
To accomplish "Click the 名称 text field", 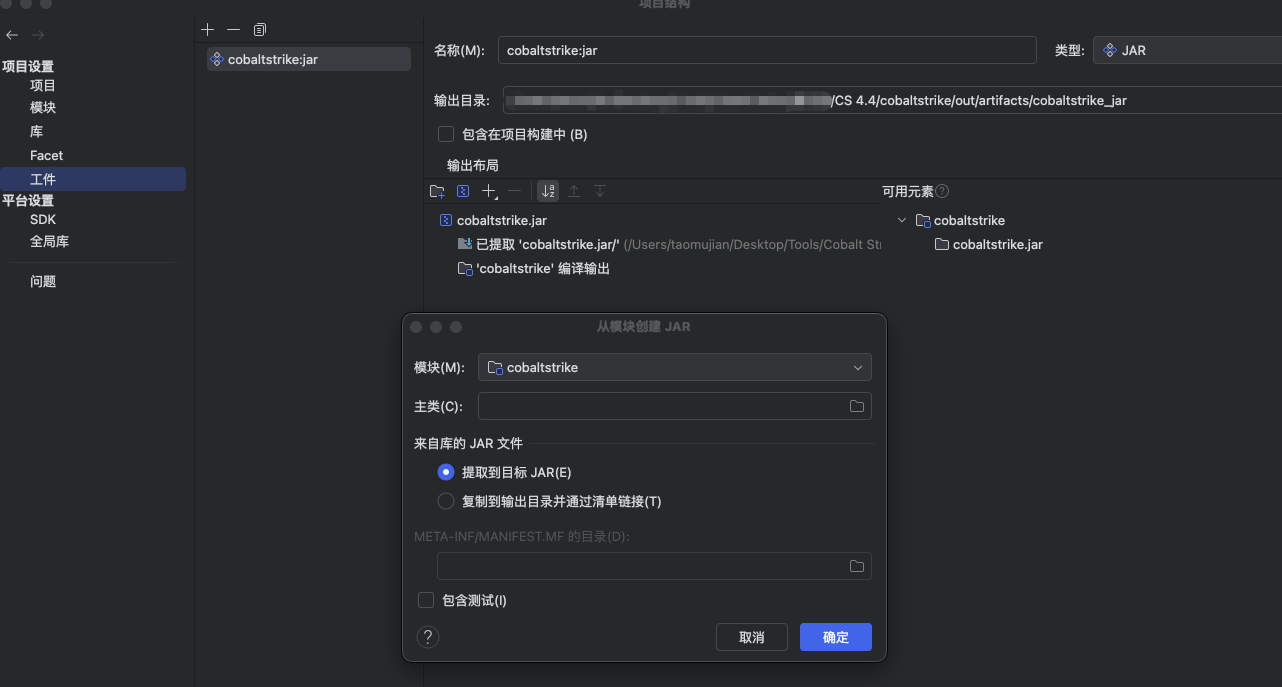I will (766, 50).
